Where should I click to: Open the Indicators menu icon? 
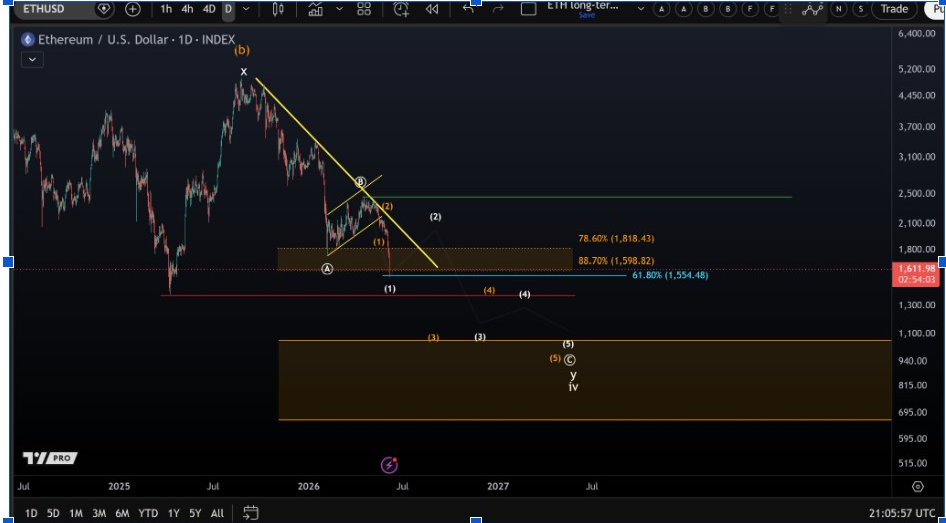(x=316, y=9)
